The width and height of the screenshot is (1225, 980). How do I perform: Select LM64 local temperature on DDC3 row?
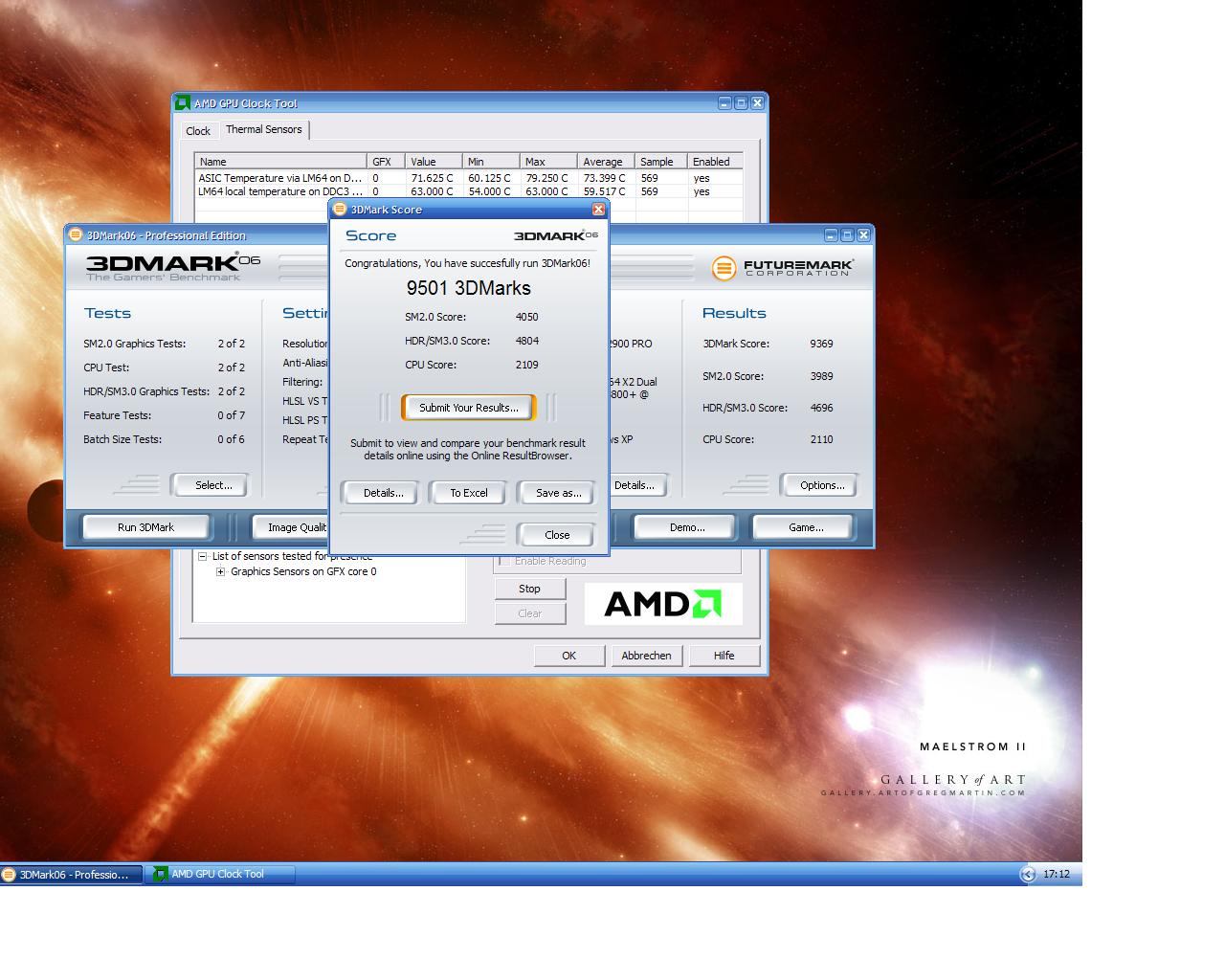468,191
